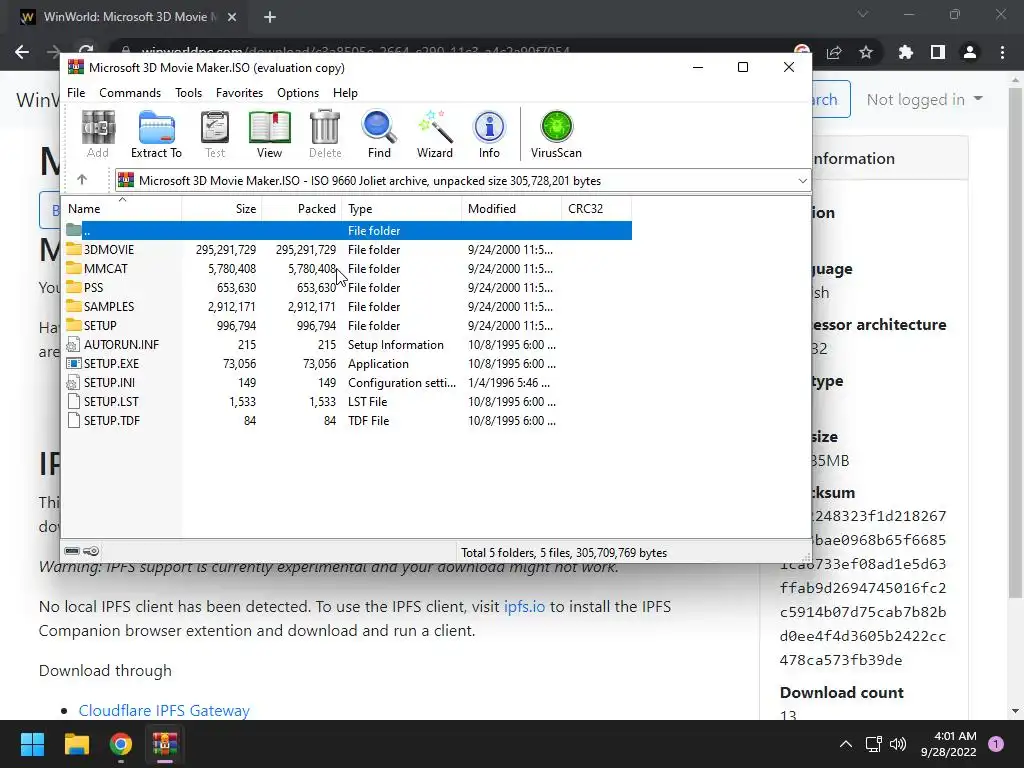The height and width of the screenshot is (768, 1024).
Task: Follow the ipfs.io link
Action: tap(524, 606)
